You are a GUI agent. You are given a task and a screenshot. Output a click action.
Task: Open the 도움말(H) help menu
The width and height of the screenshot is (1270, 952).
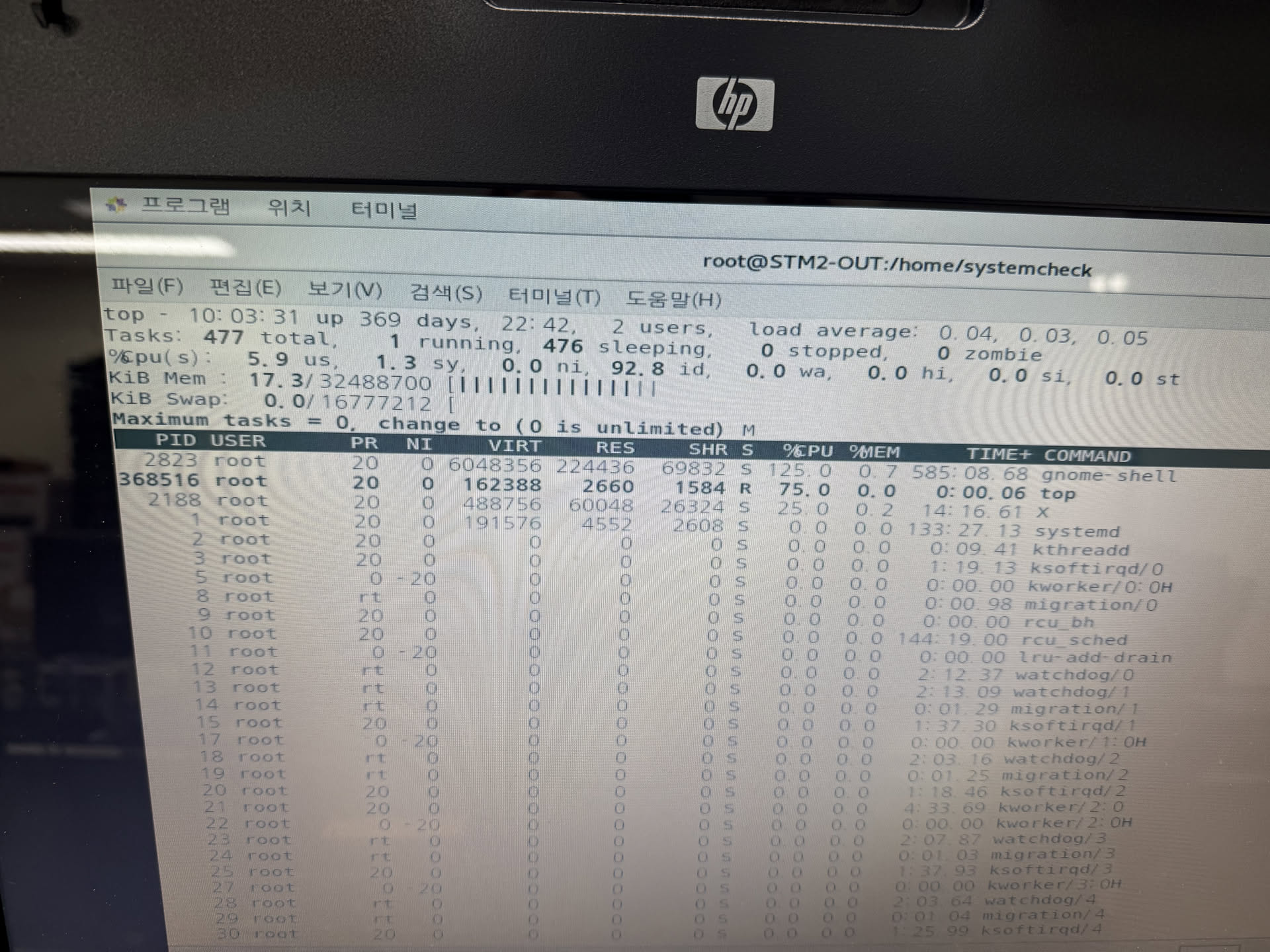[x=673, y=299]
